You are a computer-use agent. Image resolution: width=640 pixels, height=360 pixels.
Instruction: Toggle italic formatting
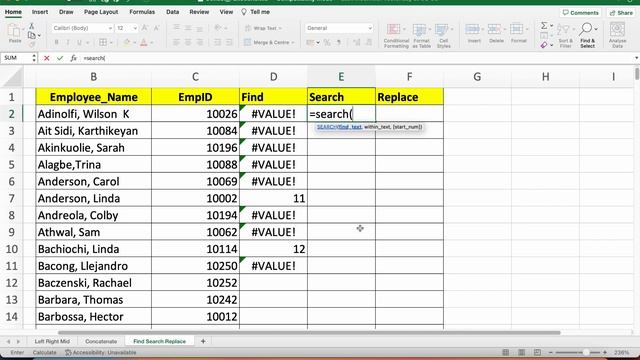[68, 42]
